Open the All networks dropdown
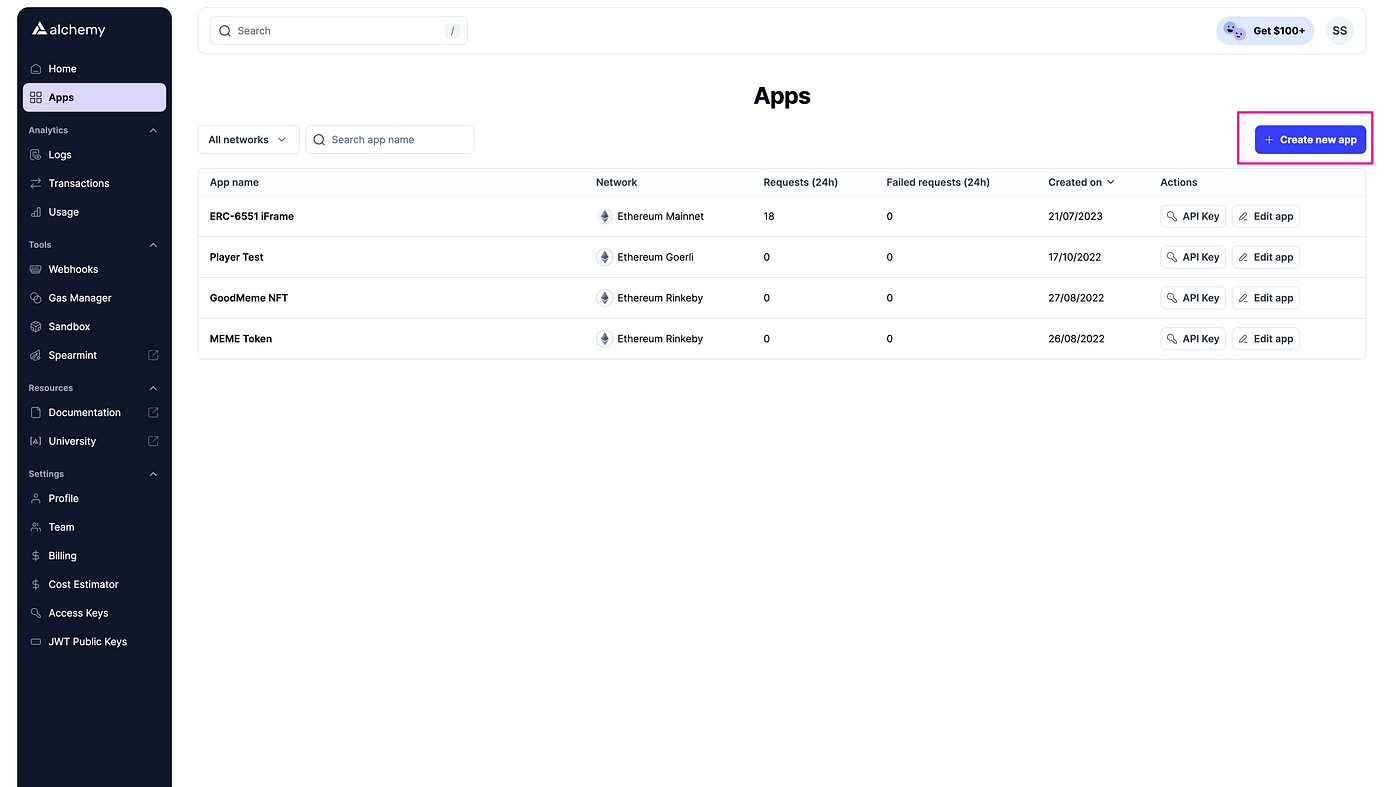Screen dimensions: 1400x787 (248, 140)
